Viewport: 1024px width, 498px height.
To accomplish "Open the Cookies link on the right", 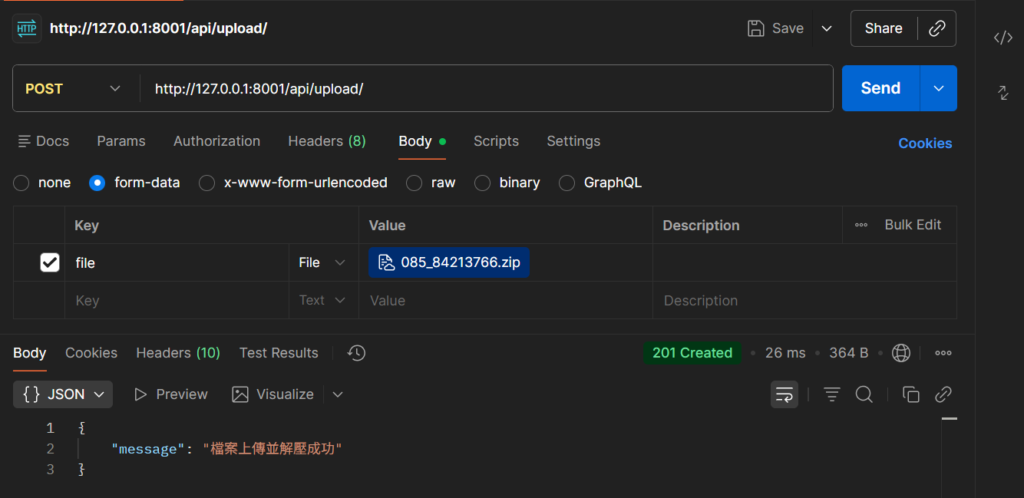I will coord(924,143).
